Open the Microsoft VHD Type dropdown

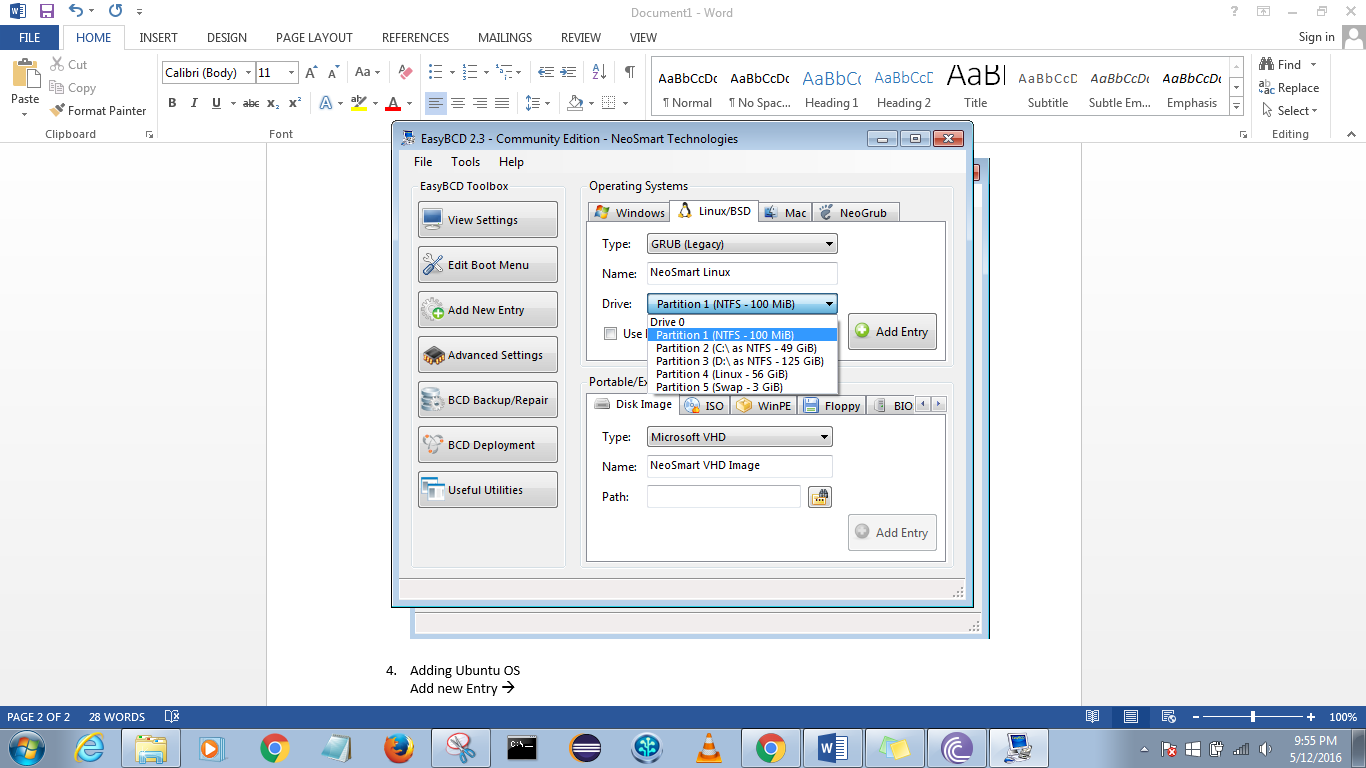point(740,437)
